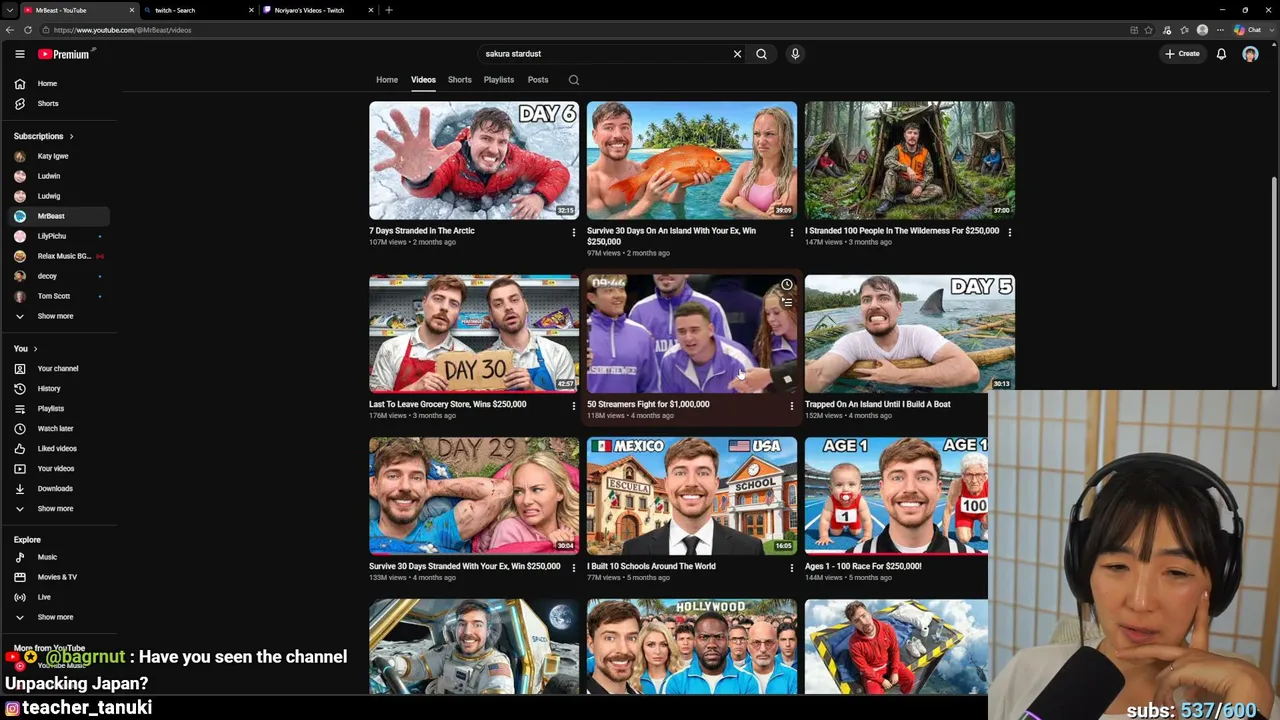Open Music under Explore
Image resolution: width=1280 pixels, height=720 pixels.
tap(60, 557)
